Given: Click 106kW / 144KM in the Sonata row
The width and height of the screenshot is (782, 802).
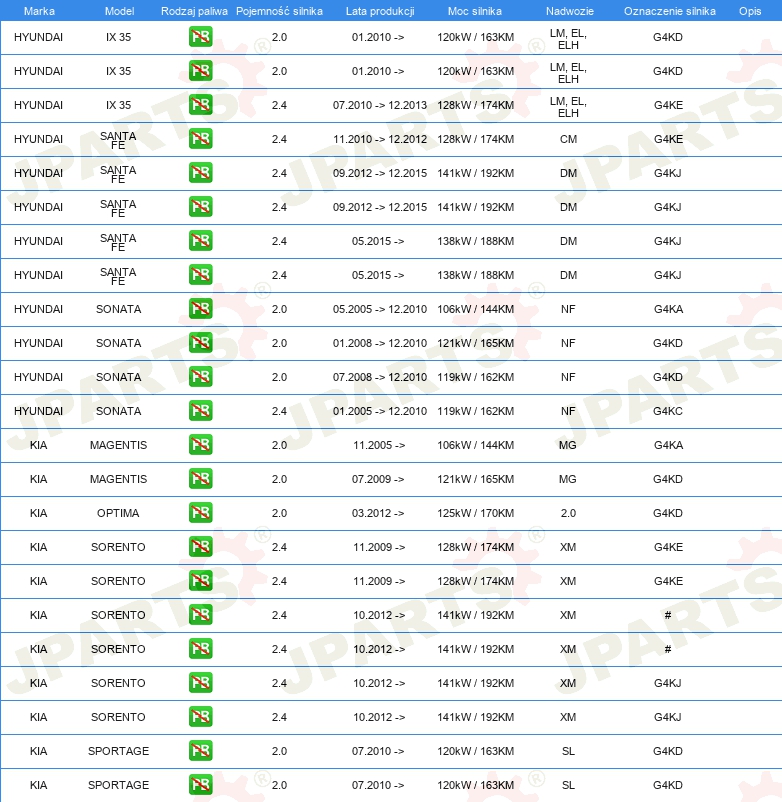Looking at the screenshot, I should (x=476, y=309).
